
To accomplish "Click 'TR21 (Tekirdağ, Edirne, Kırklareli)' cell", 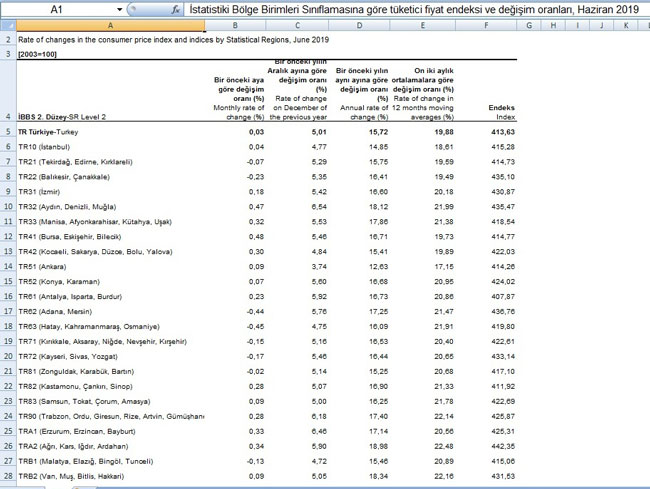I will pyautogui.click(x=75, y=162).
